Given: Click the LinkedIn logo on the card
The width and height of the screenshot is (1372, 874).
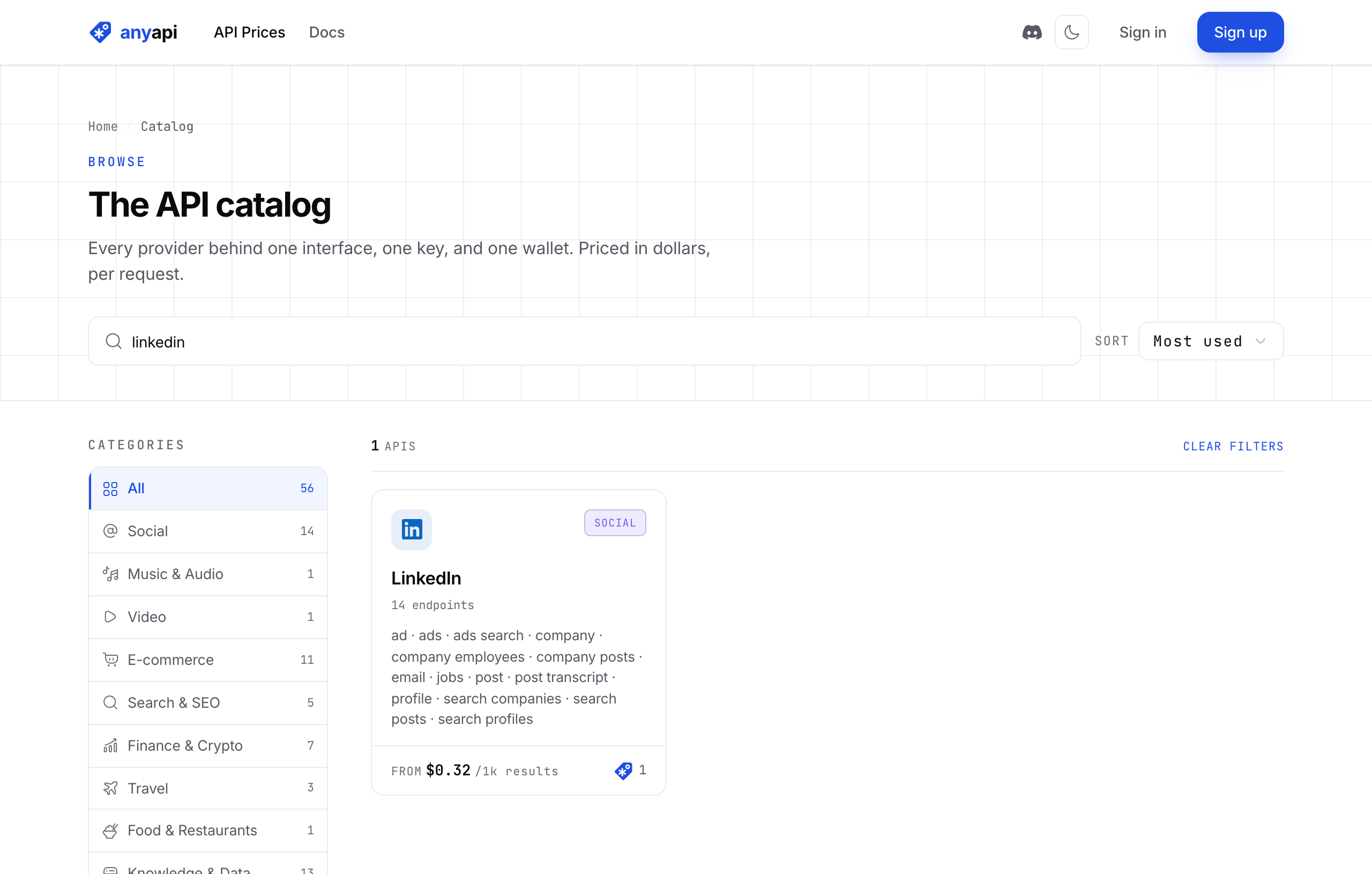Looking at the screenshot, I should 412,530.
